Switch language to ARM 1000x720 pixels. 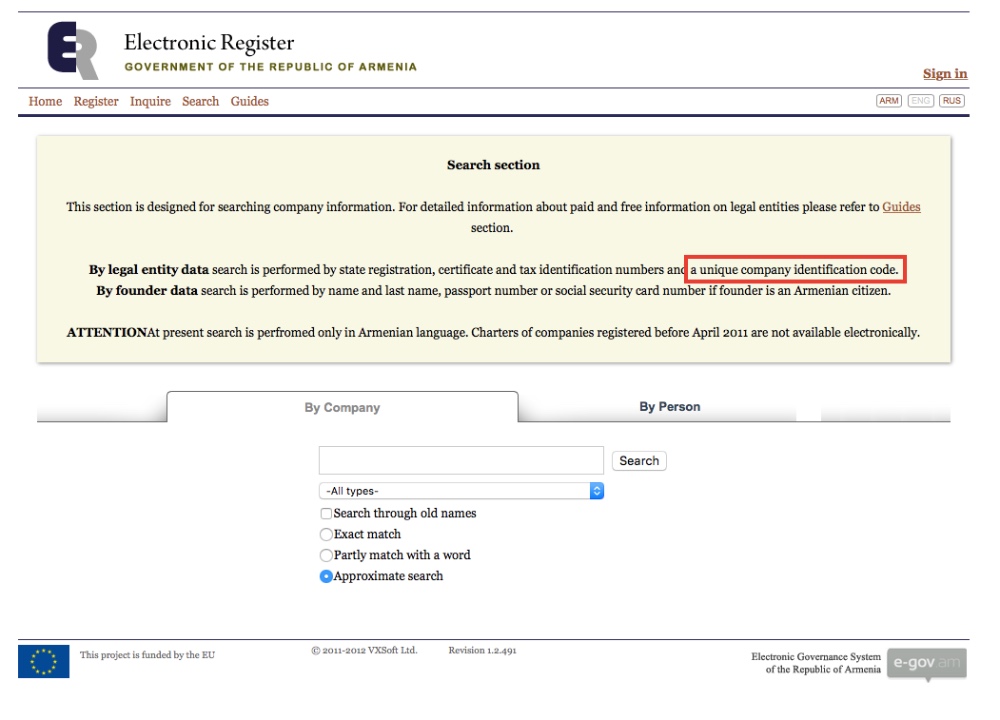point(888,101)
